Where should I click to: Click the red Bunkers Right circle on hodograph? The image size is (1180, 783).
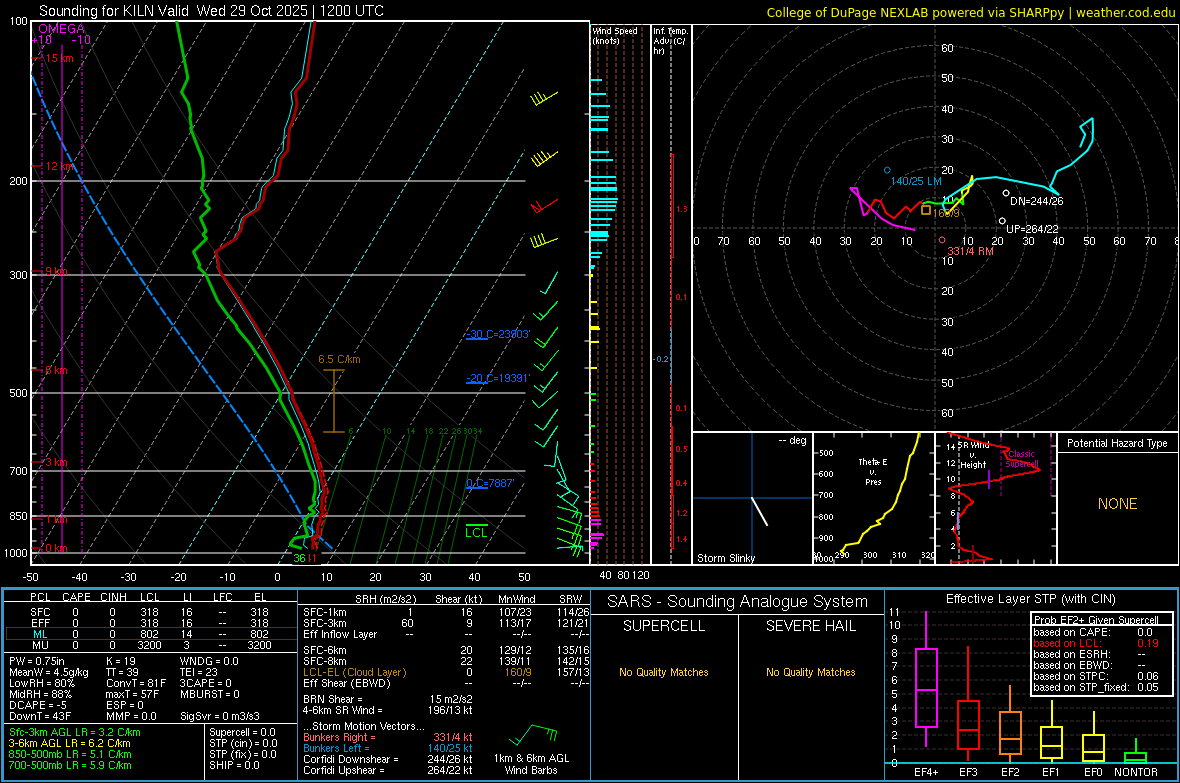[x=941, y=240]
